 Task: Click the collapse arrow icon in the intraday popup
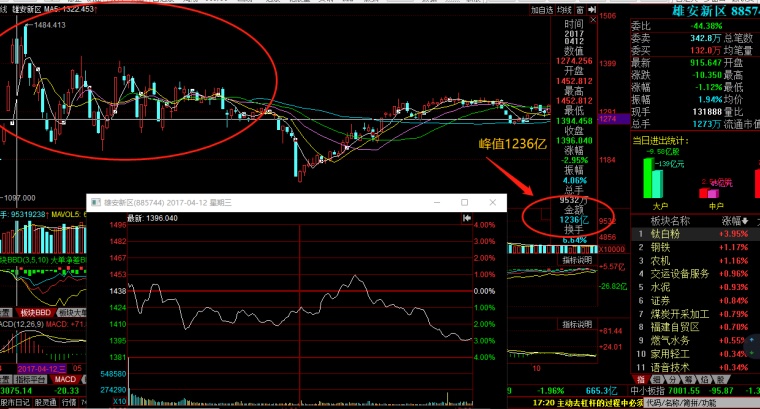coord(467,219)
